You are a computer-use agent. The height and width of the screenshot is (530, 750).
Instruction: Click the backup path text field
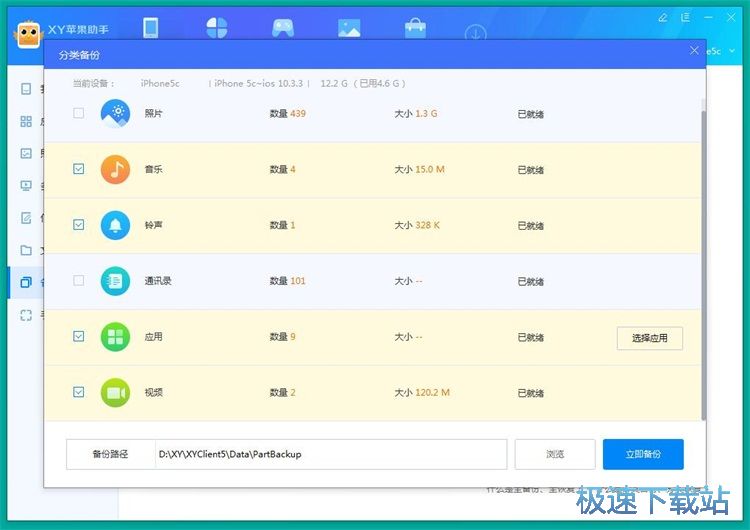tap(330, 454)
